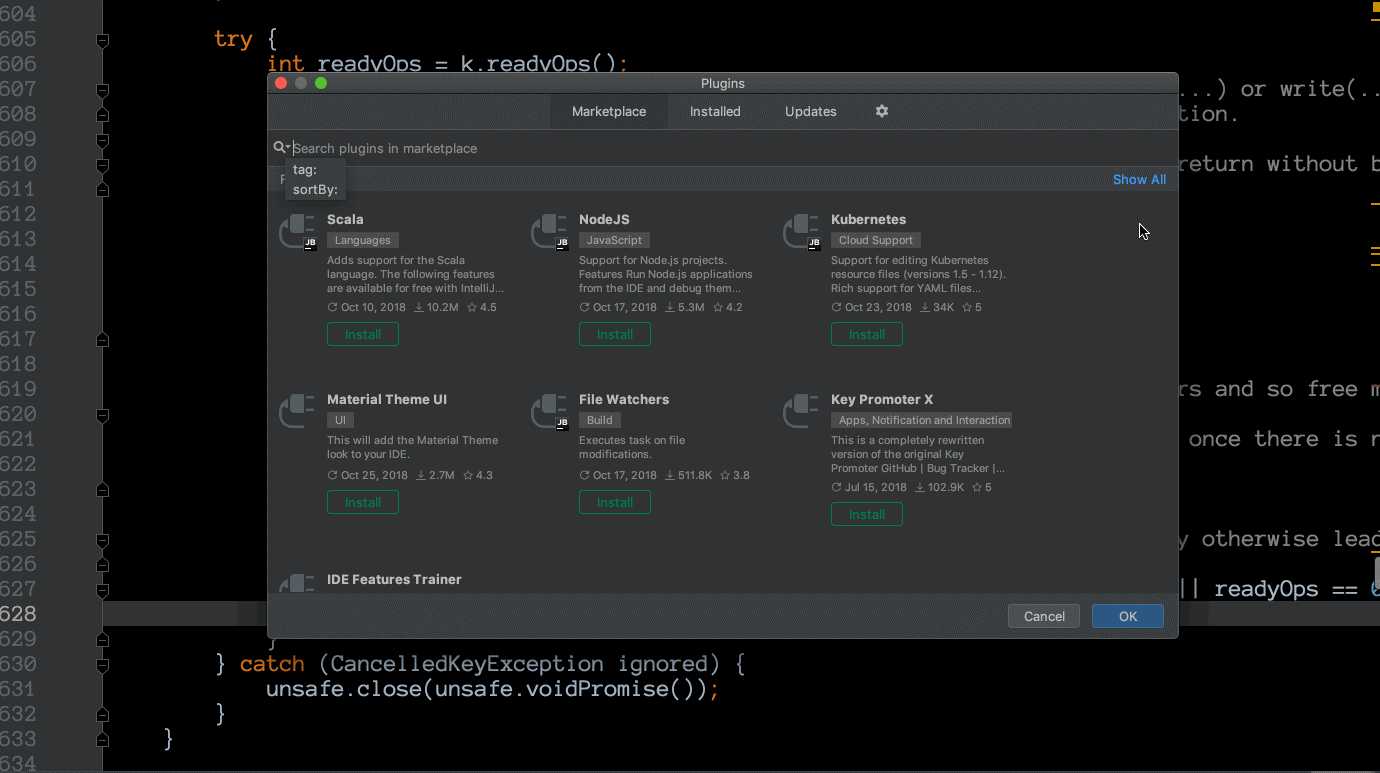
Task: Click the JavaScript tag under NodeJS
Action: pos(614,240)
